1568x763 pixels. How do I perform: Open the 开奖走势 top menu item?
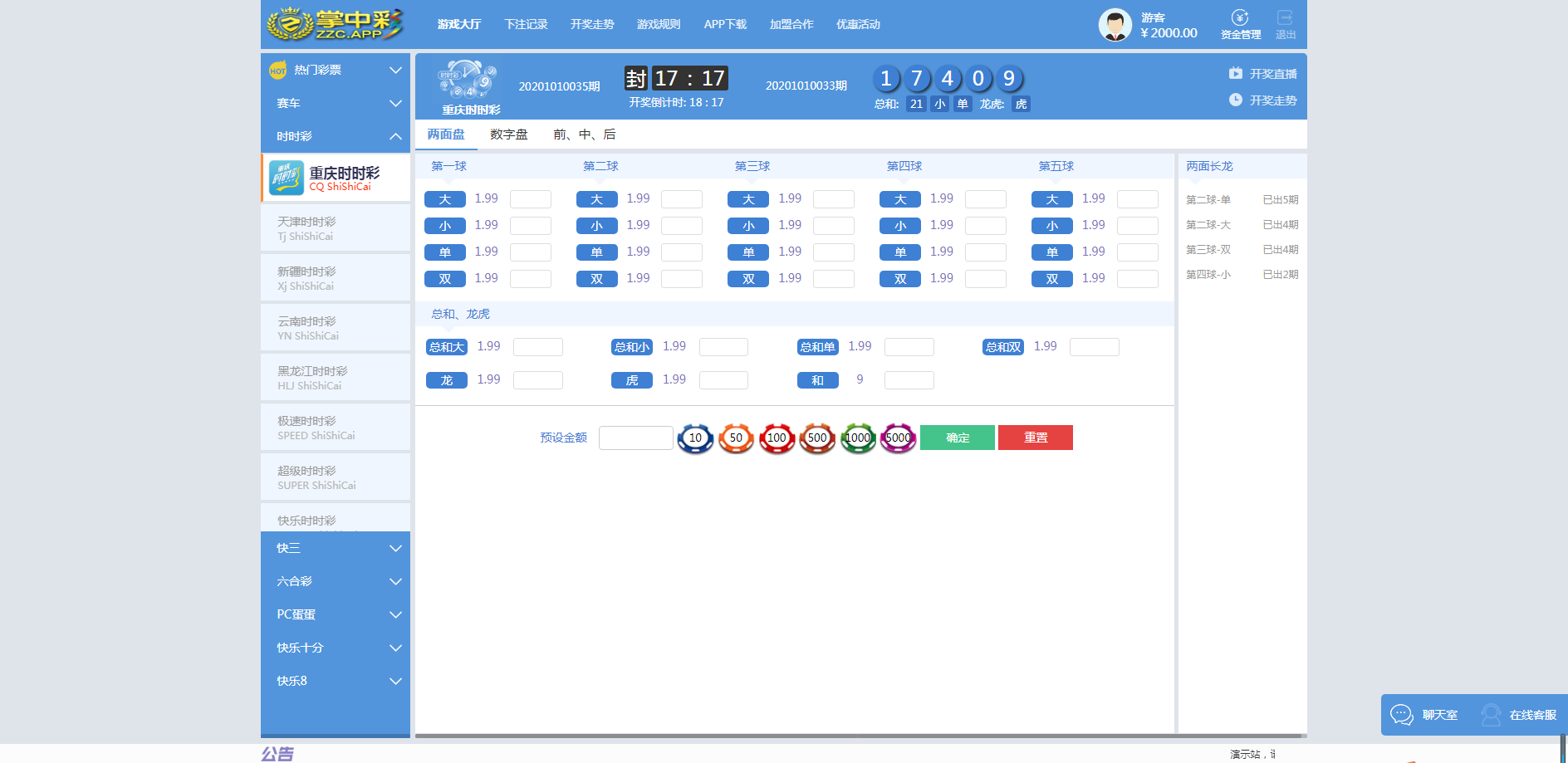click(592, 24)
